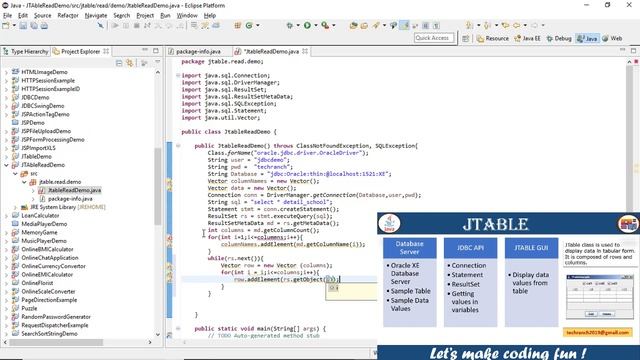Select package-info.java in Project Explorer tree
The height and width of the screenshot is (360, 640).
[x=70, y=199]
